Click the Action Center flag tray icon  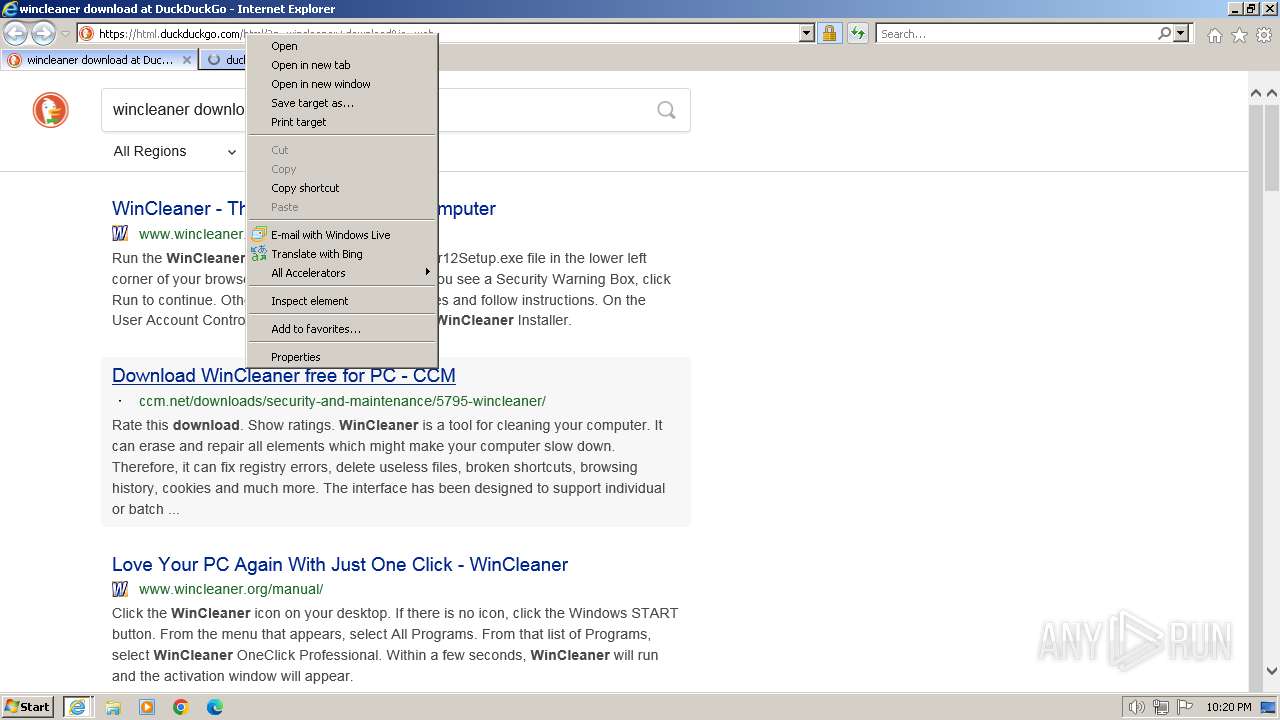1185,707
